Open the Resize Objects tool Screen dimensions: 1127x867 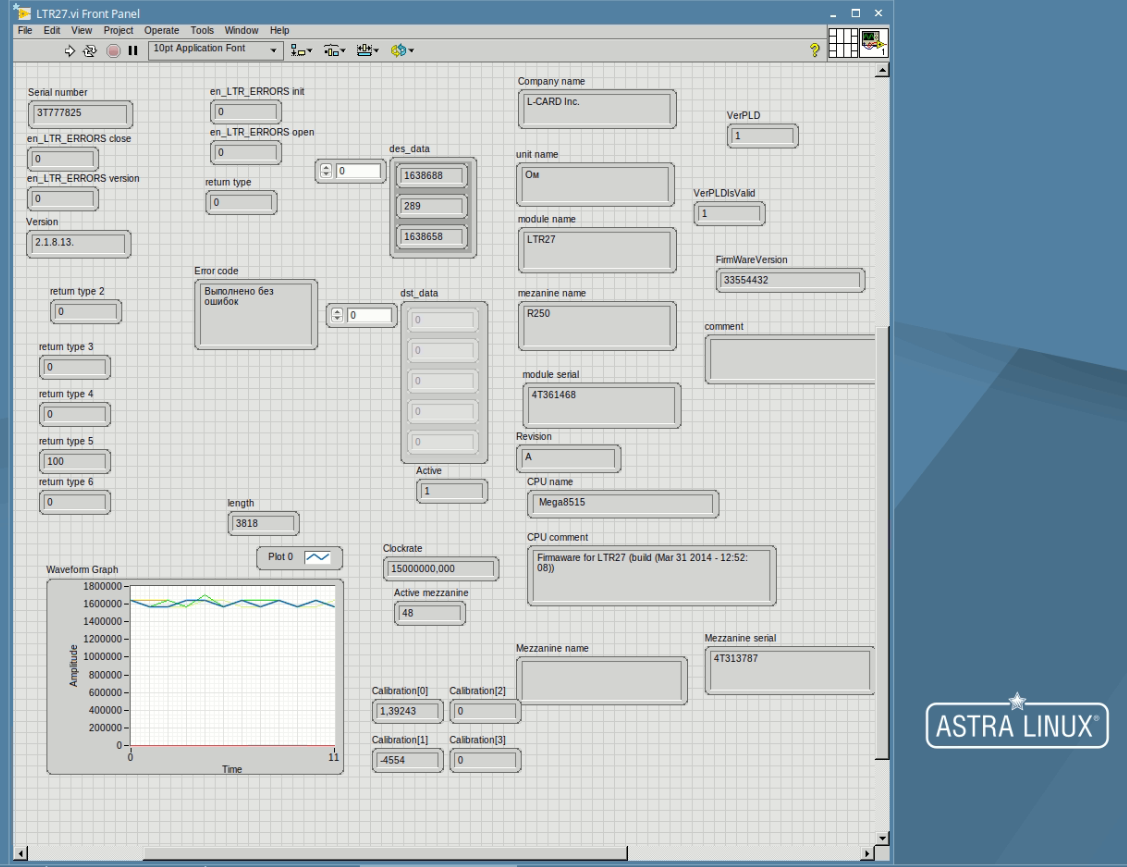tap(367, 50)
